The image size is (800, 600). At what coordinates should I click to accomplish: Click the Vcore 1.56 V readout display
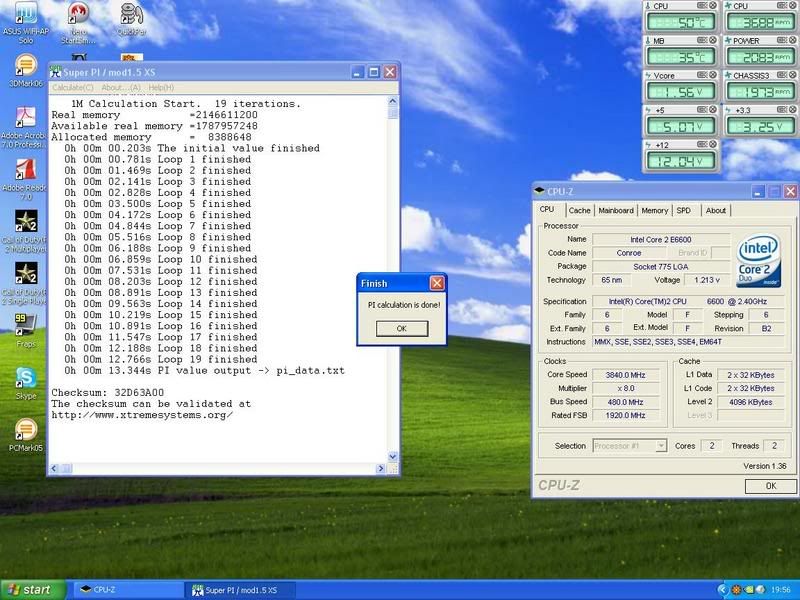tap(681, 91)
